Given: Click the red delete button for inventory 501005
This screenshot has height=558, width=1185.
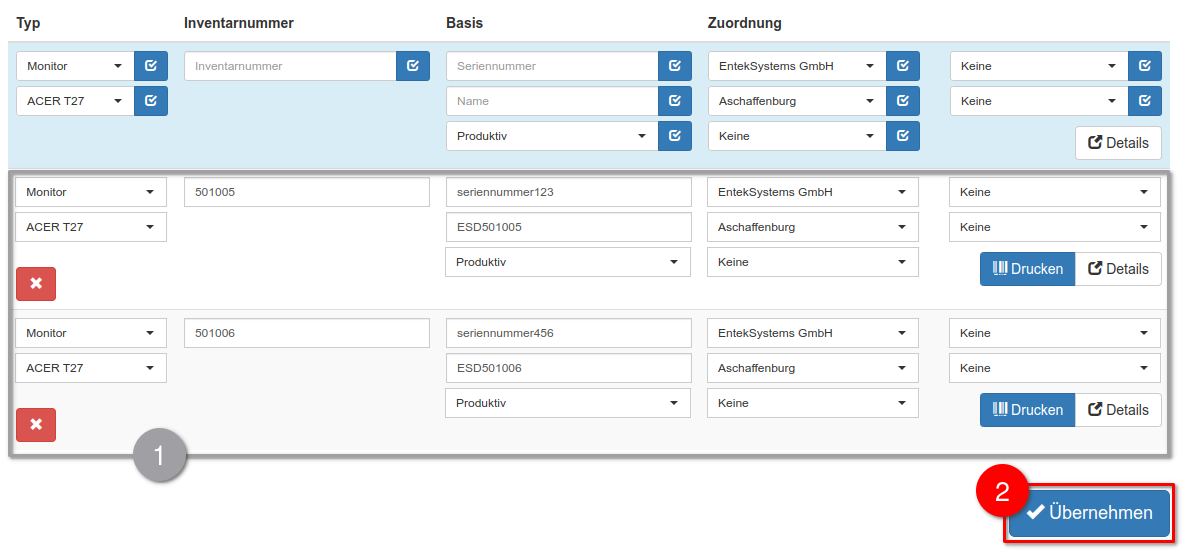Looking at the screenshot, I should point(36,284).
